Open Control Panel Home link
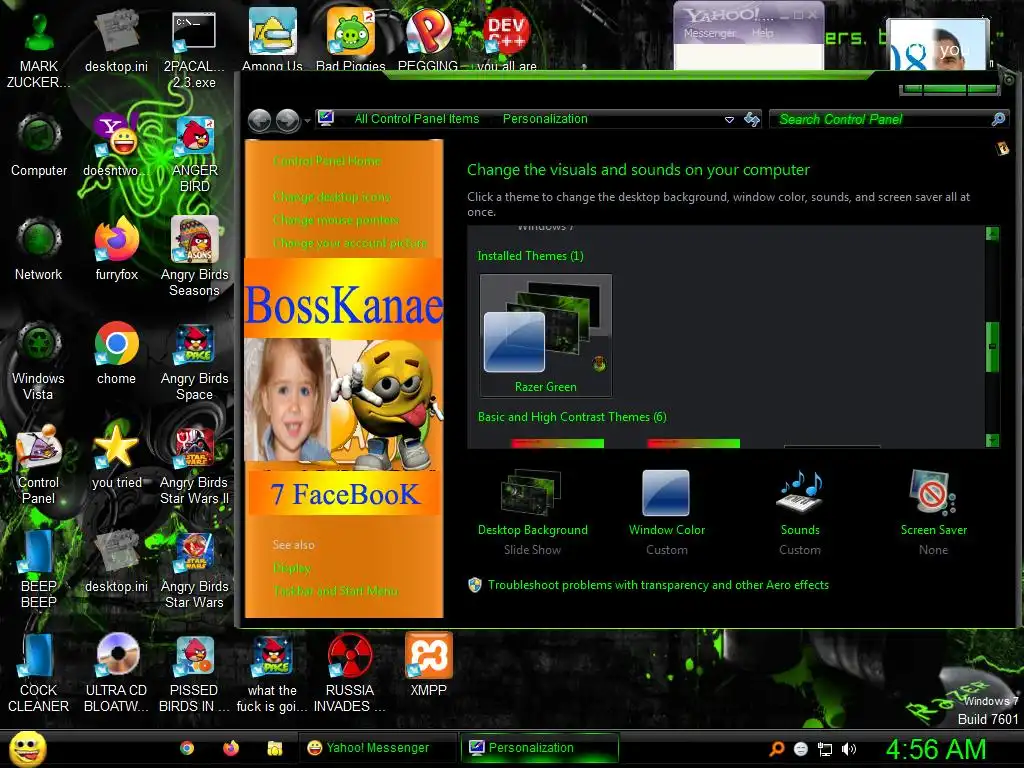Viewport: 1024px width, 768px height. (x=327, y=161)
